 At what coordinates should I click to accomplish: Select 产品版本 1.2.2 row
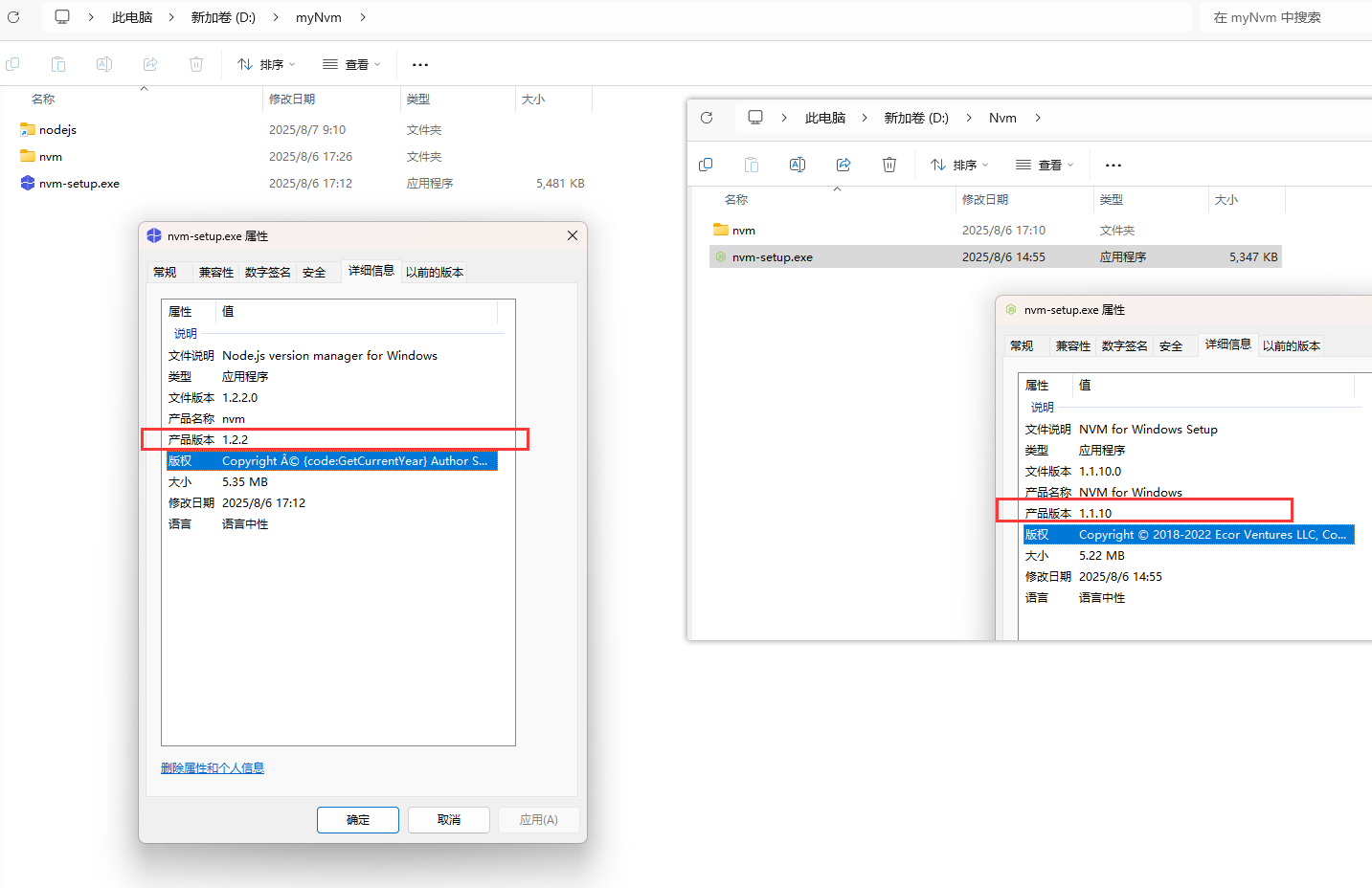coord(331,440)
